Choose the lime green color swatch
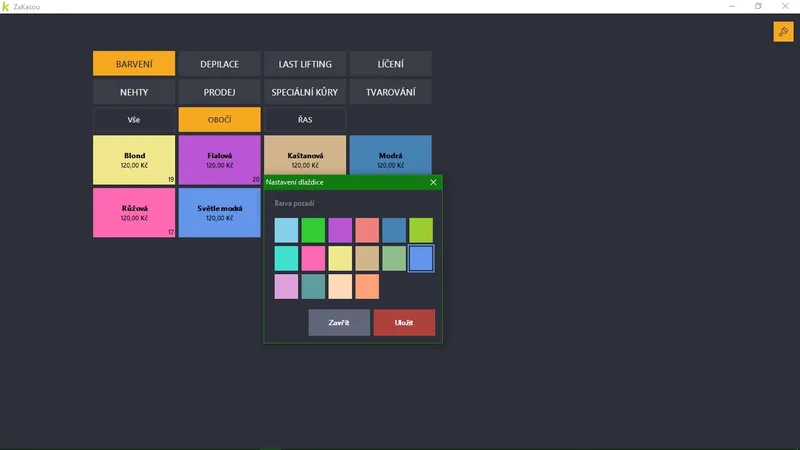 (x=421, y=230)
